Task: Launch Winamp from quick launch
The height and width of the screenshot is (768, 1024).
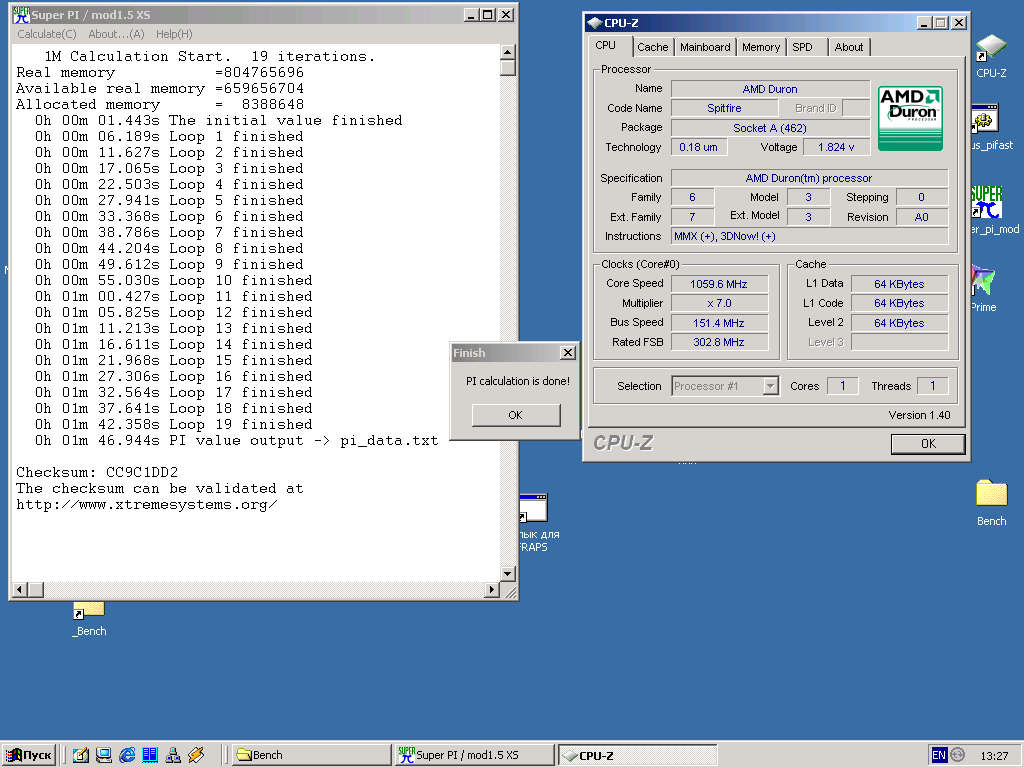Action: (196, 755)
